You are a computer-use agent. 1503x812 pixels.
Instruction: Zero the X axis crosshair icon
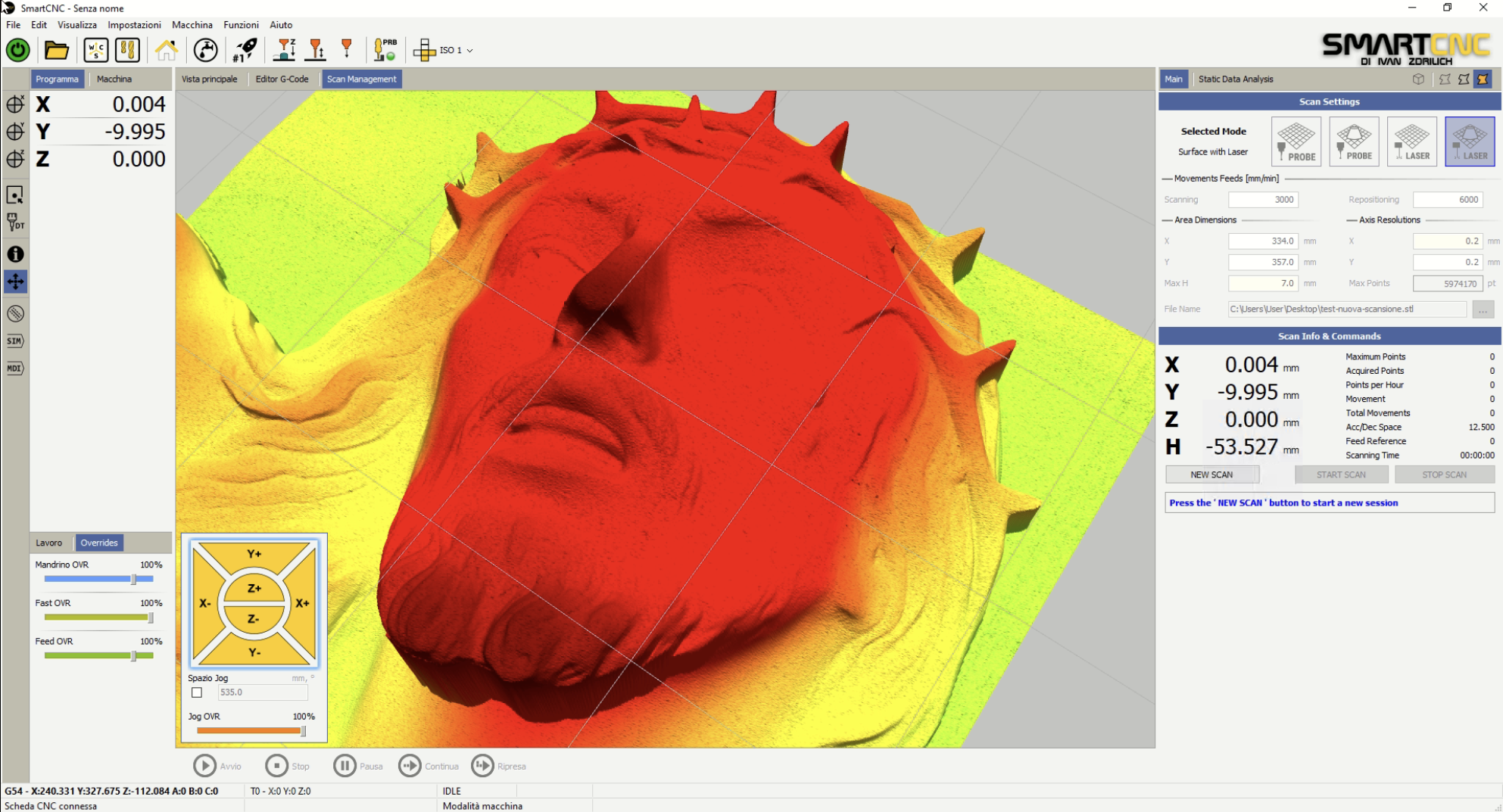point(15,104)
